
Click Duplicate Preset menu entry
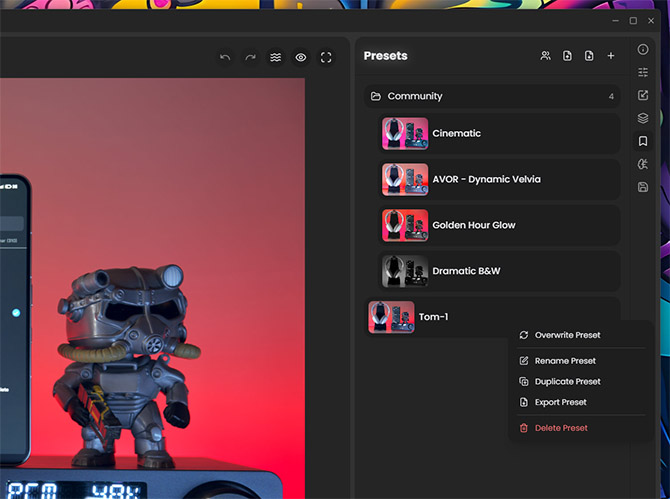(x=567, y=382)
